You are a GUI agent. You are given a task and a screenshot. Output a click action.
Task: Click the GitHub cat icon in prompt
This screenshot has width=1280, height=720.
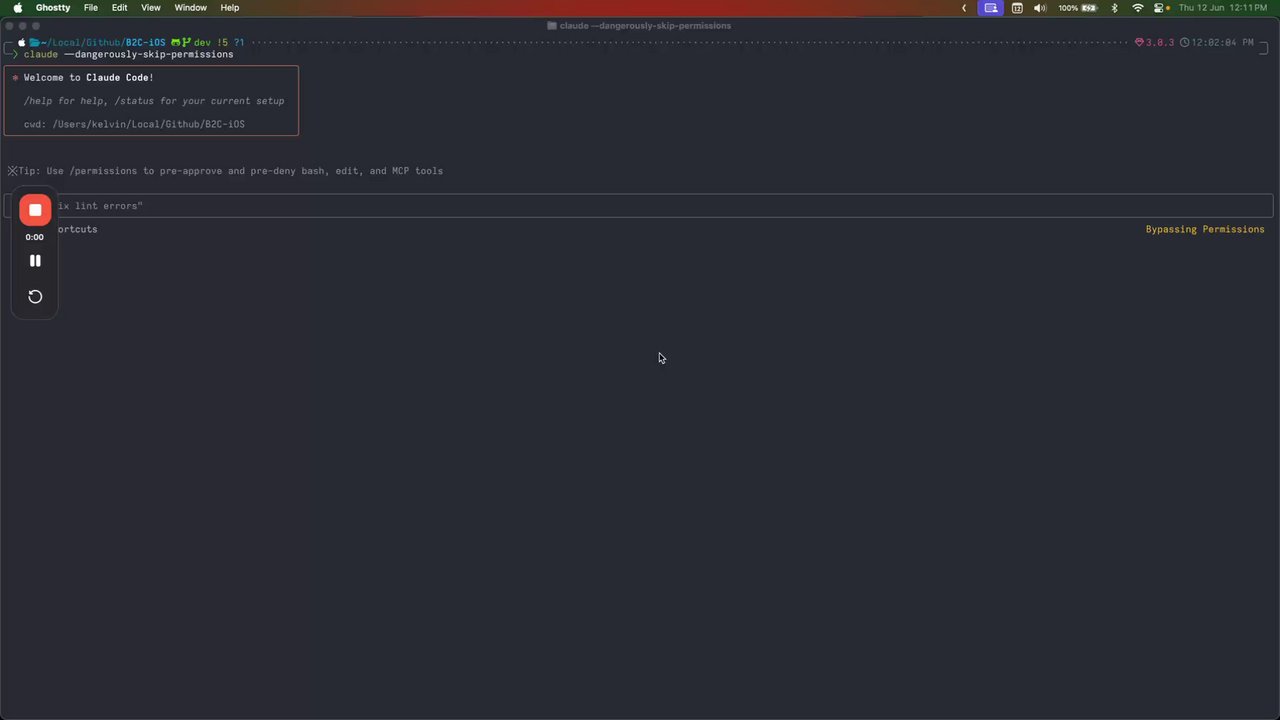[175, 43]
